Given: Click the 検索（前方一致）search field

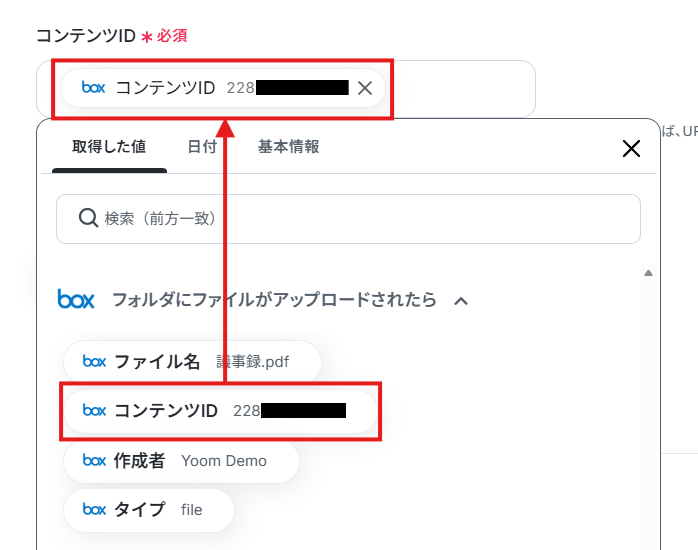Looking at the screenshot, I should [x=348, y=218].
